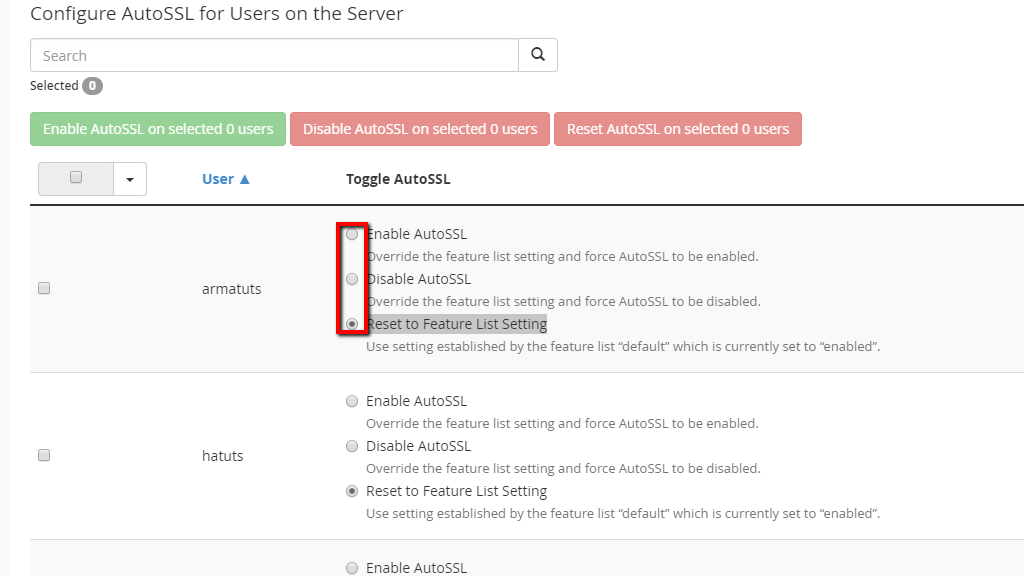1024x576 pixels.
Task: Check the armatuts row selection checkbox
Action: [x=42, y=287]
